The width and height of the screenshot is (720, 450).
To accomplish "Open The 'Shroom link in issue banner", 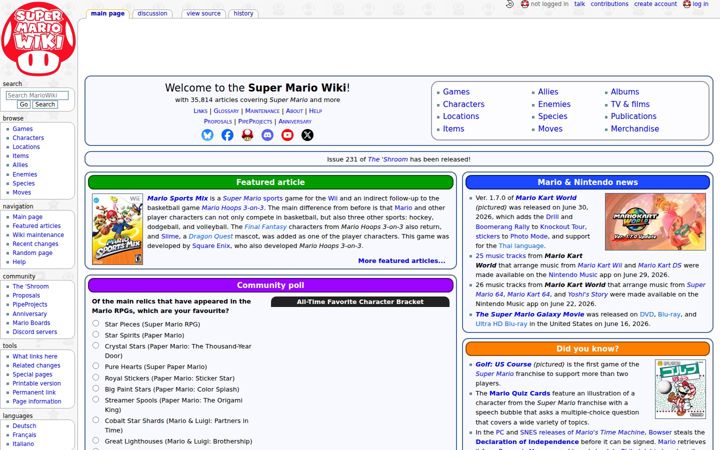I will tap(388, 159).
